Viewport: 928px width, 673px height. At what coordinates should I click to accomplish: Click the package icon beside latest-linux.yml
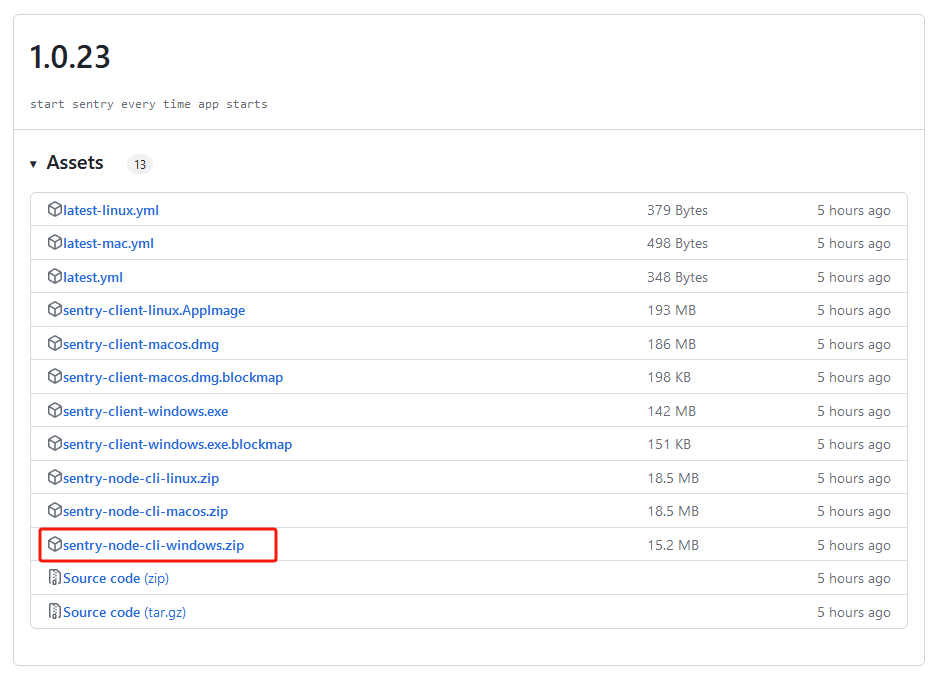(54, 210)
